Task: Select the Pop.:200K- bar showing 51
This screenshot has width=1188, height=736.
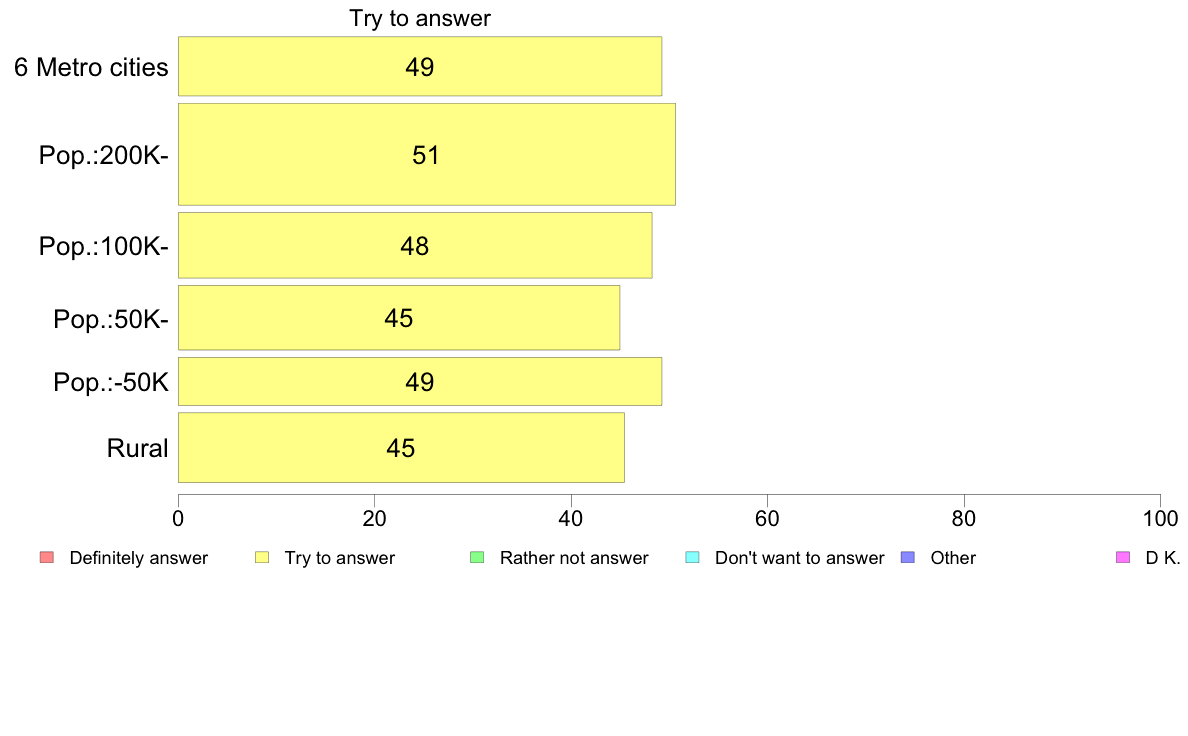Action: click(427, 155)
